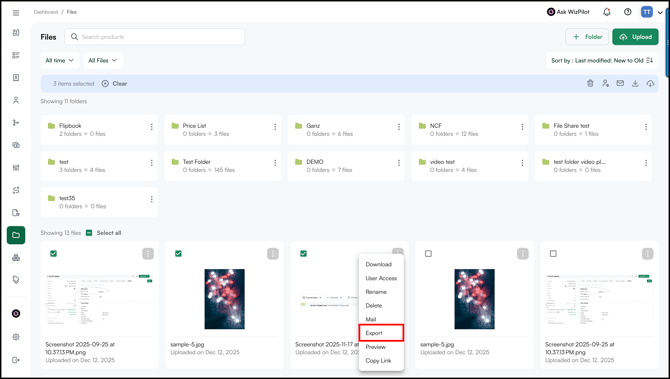The width and height of the screenshot is (670, 379).
Task: Open three-dot menu of File Share test folder
Action: point(646,127)
